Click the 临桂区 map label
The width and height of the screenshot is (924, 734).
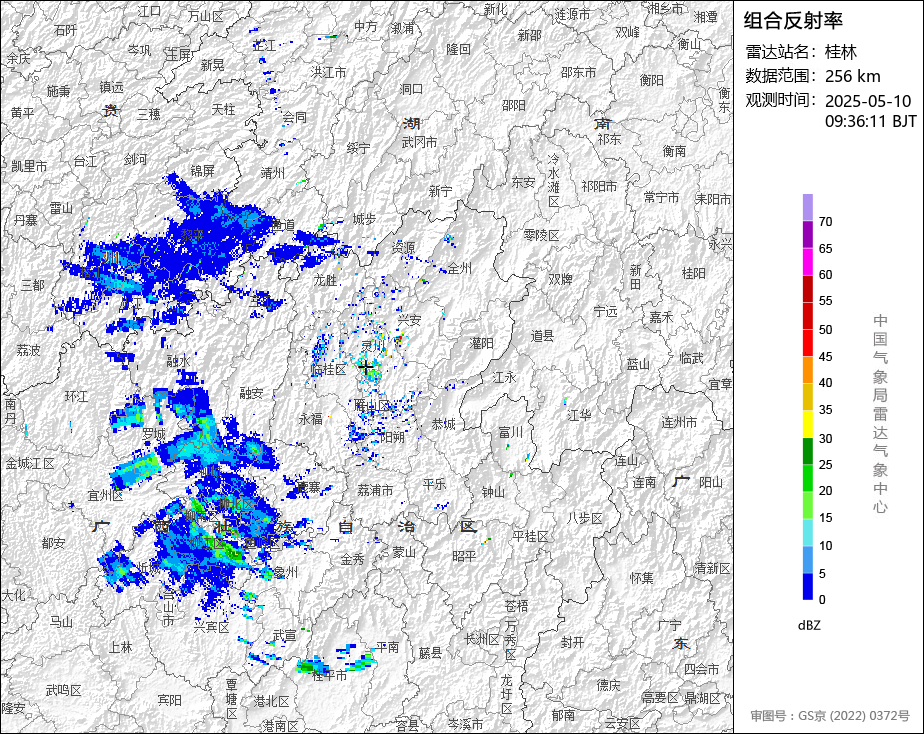tap(329, 369)
